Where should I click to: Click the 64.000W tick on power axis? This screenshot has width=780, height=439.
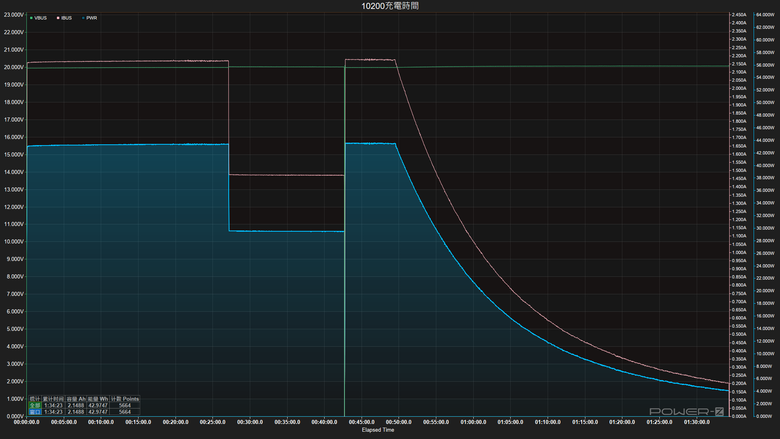765,15
